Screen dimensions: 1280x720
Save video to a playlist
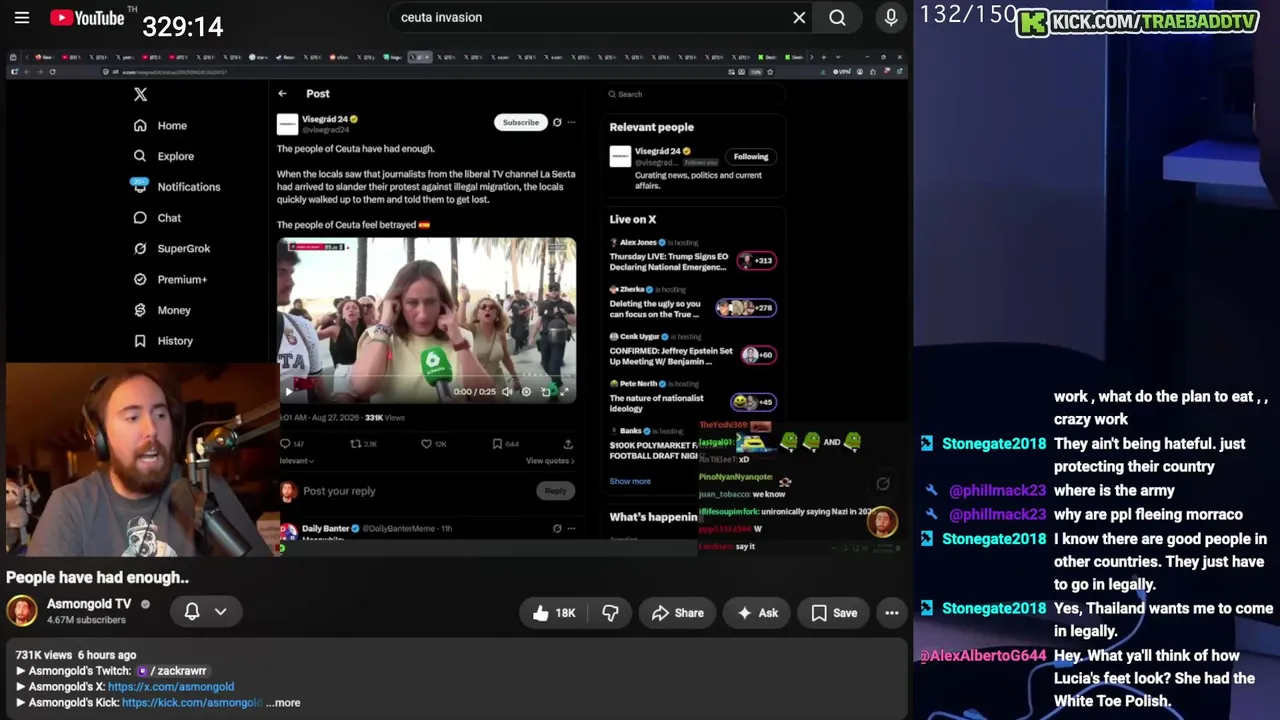pyautogui.click(x=833, y=613)
